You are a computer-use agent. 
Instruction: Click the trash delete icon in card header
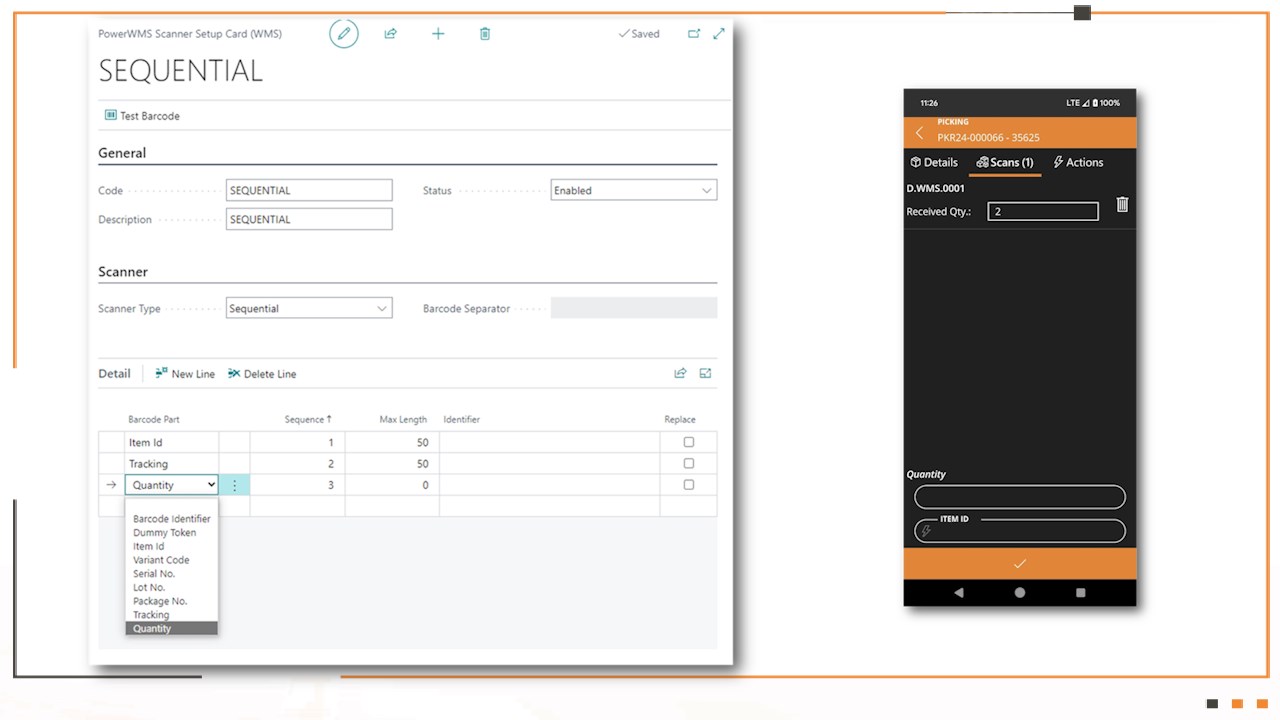(x=485, y=34)
